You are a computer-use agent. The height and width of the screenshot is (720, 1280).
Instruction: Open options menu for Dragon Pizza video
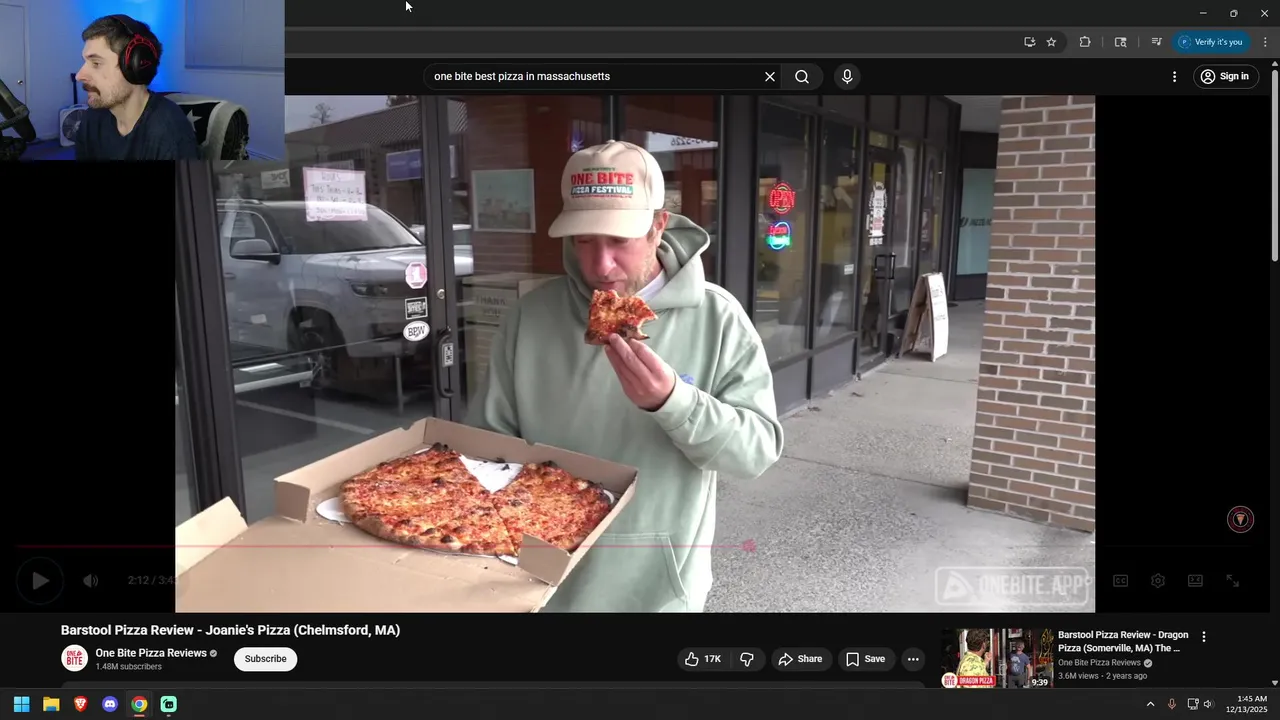coord(1204,637)
